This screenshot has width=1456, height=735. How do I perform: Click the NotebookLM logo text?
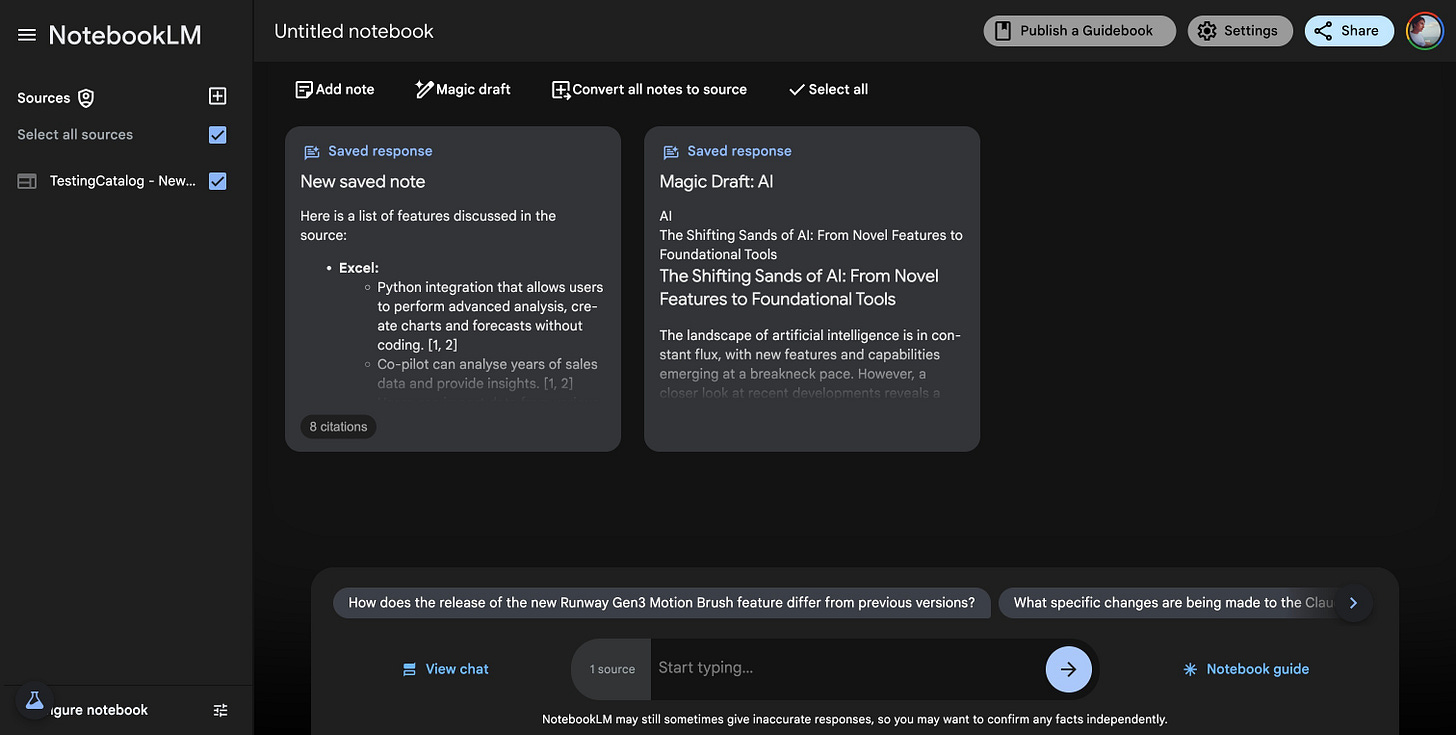tap(125, 35)
